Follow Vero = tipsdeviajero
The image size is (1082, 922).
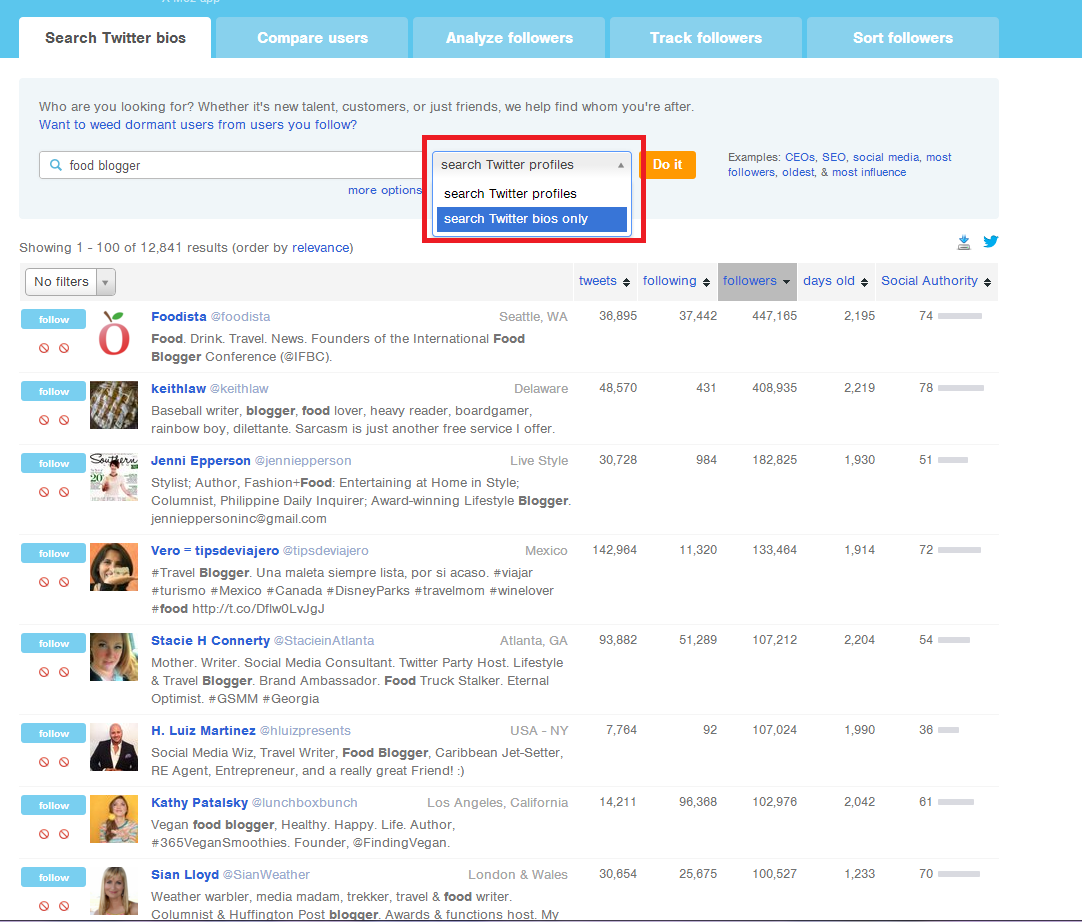point(54,553)
